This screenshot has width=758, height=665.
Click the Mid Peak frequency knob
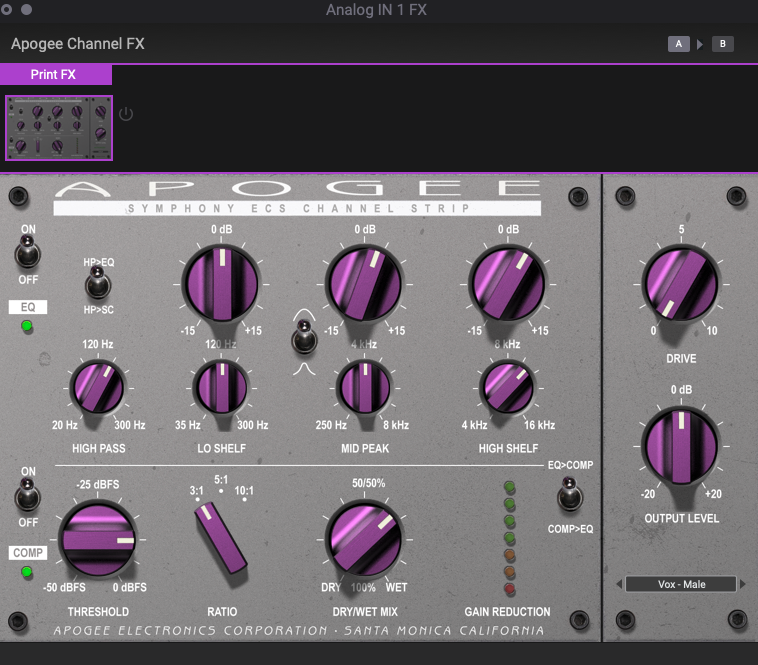pos(365,388)
